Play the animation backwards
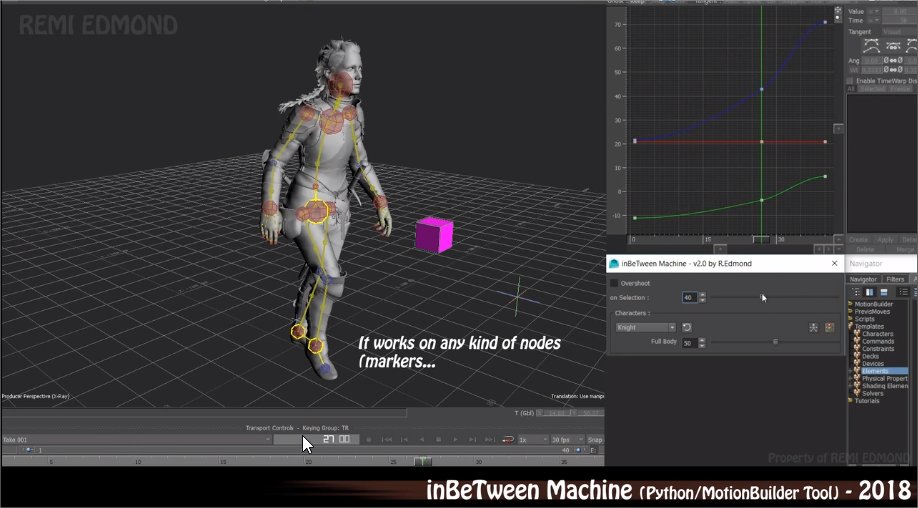This screenshot has width=918, height=508. [422, 440]
